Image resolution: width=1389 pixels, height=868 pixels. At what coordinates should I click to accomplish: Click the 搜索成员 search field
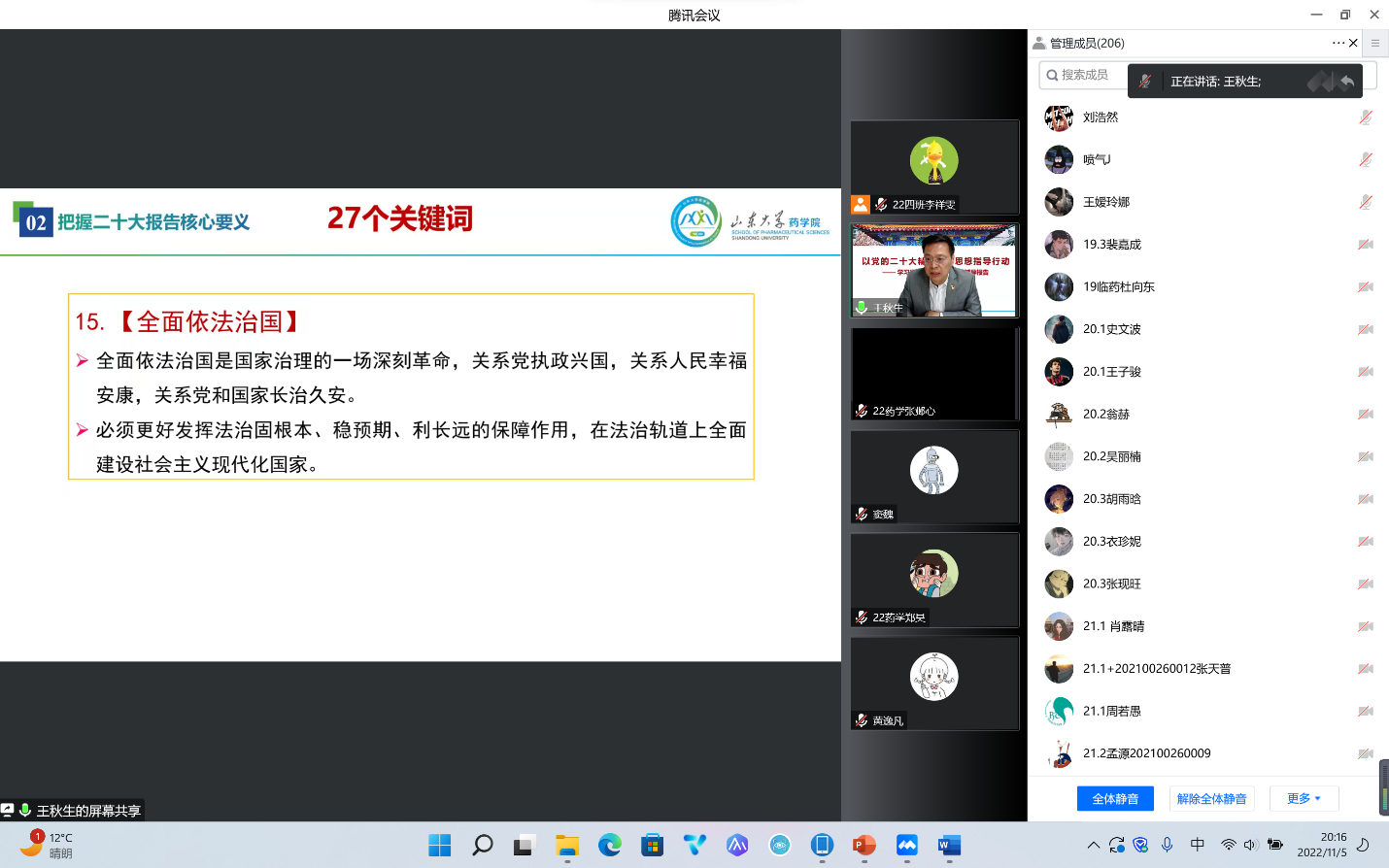click(1083, 75)
